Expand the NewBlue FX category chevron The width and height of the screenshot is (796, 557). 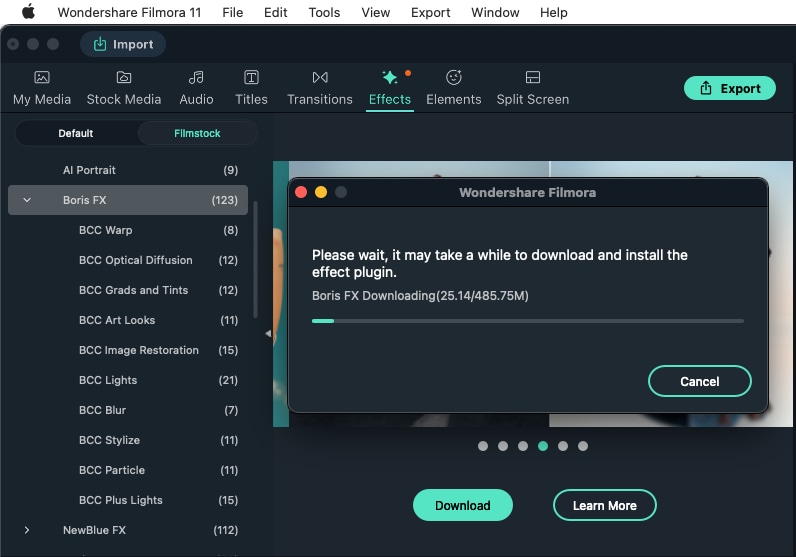(x=27, y=530)
